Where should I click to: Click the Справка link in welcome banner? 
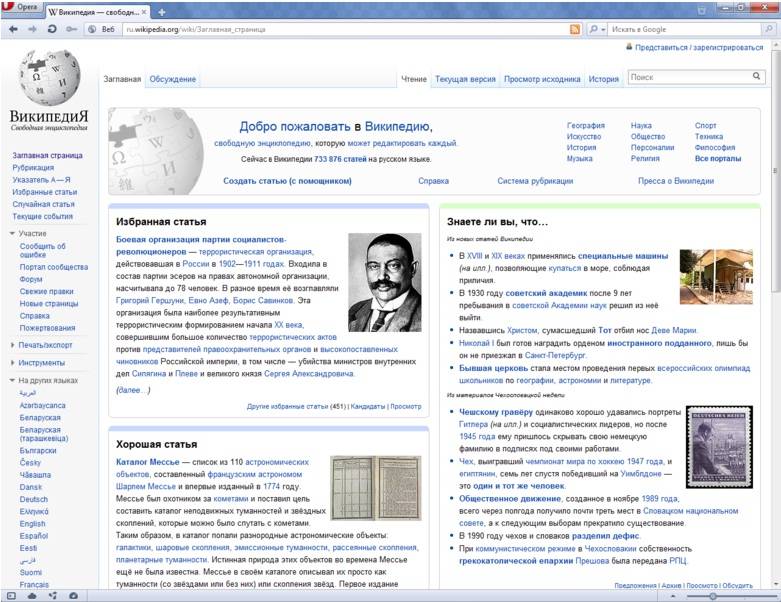(433, 181)
